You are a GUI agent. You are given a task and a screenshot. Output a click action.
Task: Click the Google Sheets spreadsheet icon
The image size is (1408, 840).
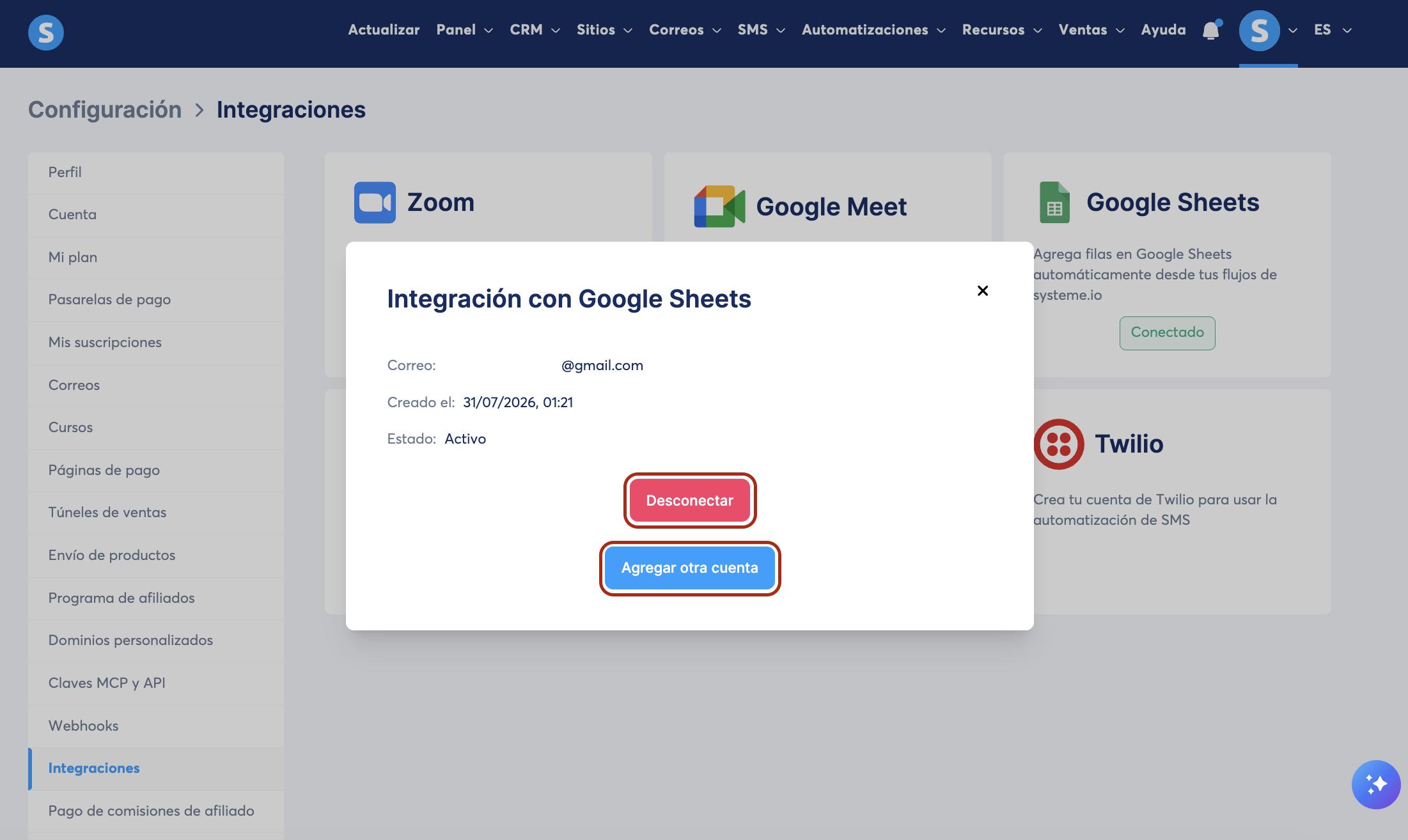[1054, 203]
